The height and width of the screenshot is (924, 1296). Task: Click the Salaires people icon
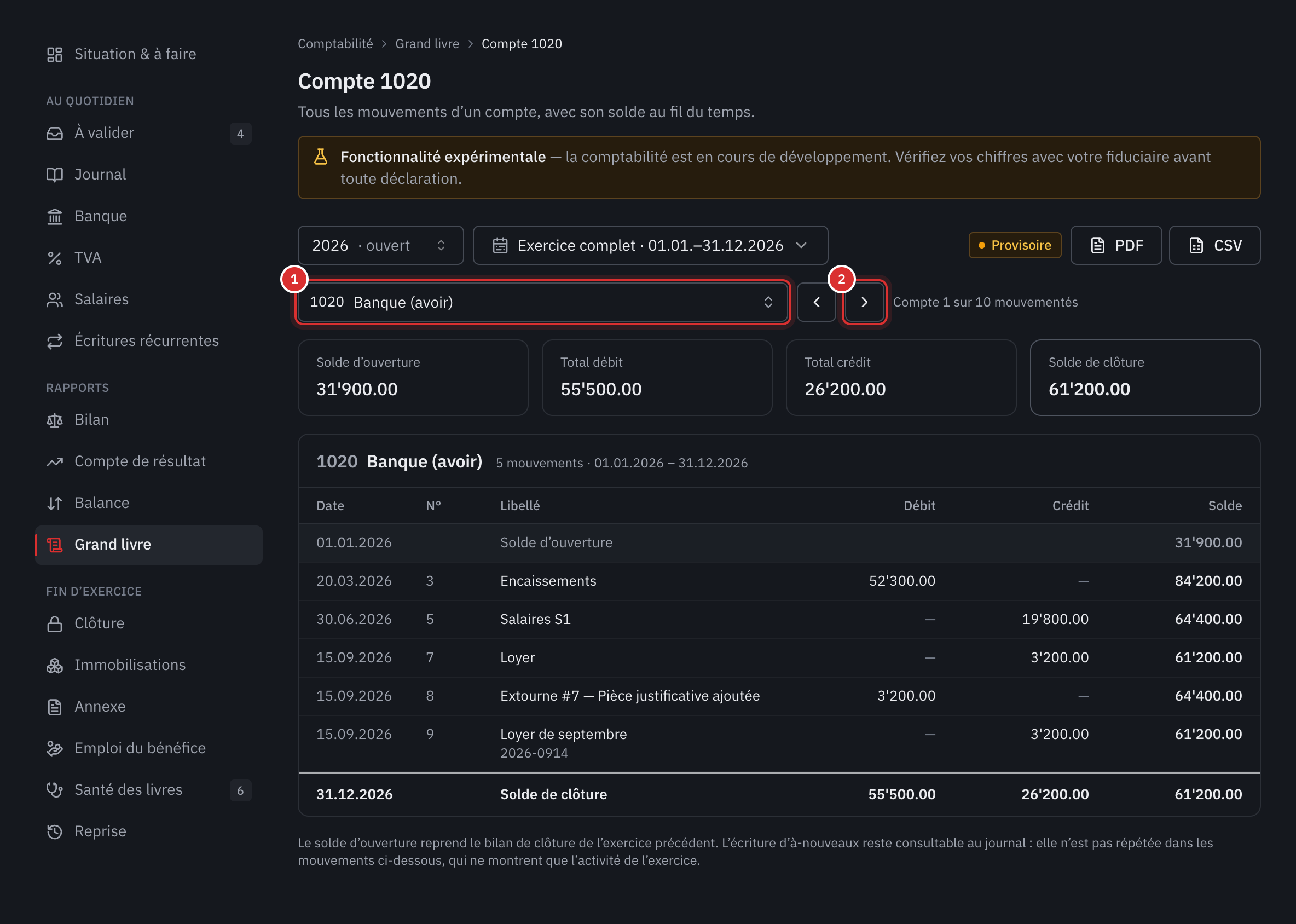55,299
